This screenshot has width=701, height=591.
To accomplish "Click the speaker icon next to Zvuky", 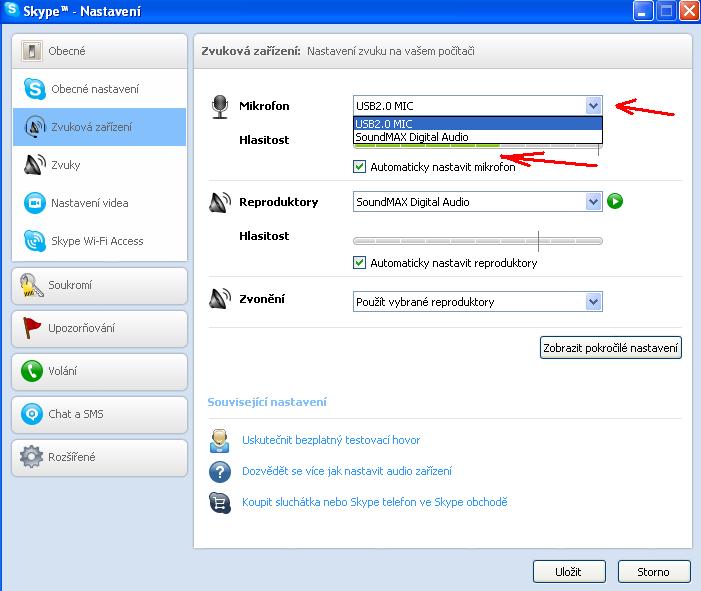I will tap(34, 165).
